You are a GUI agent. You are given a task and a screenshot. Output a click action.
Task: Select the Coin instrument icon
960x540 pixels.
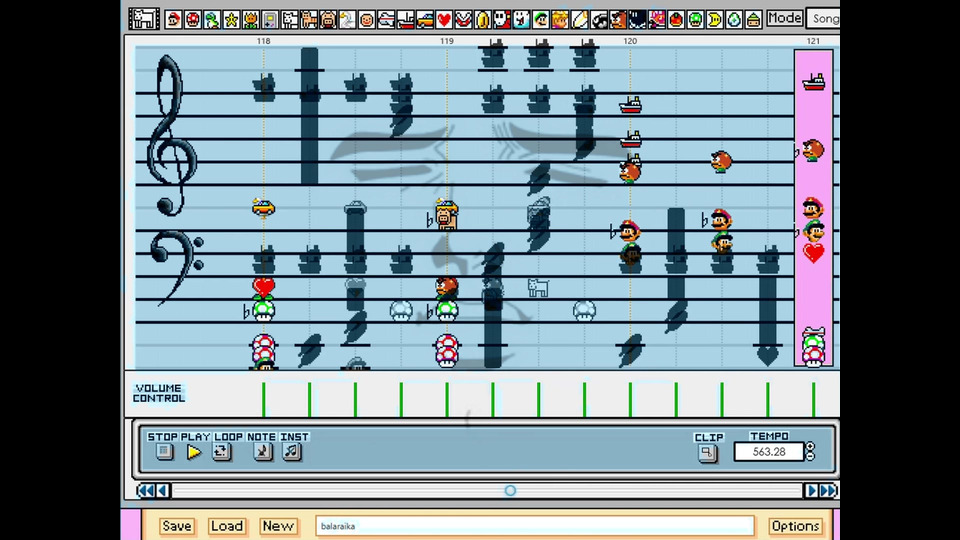point(483,20)
